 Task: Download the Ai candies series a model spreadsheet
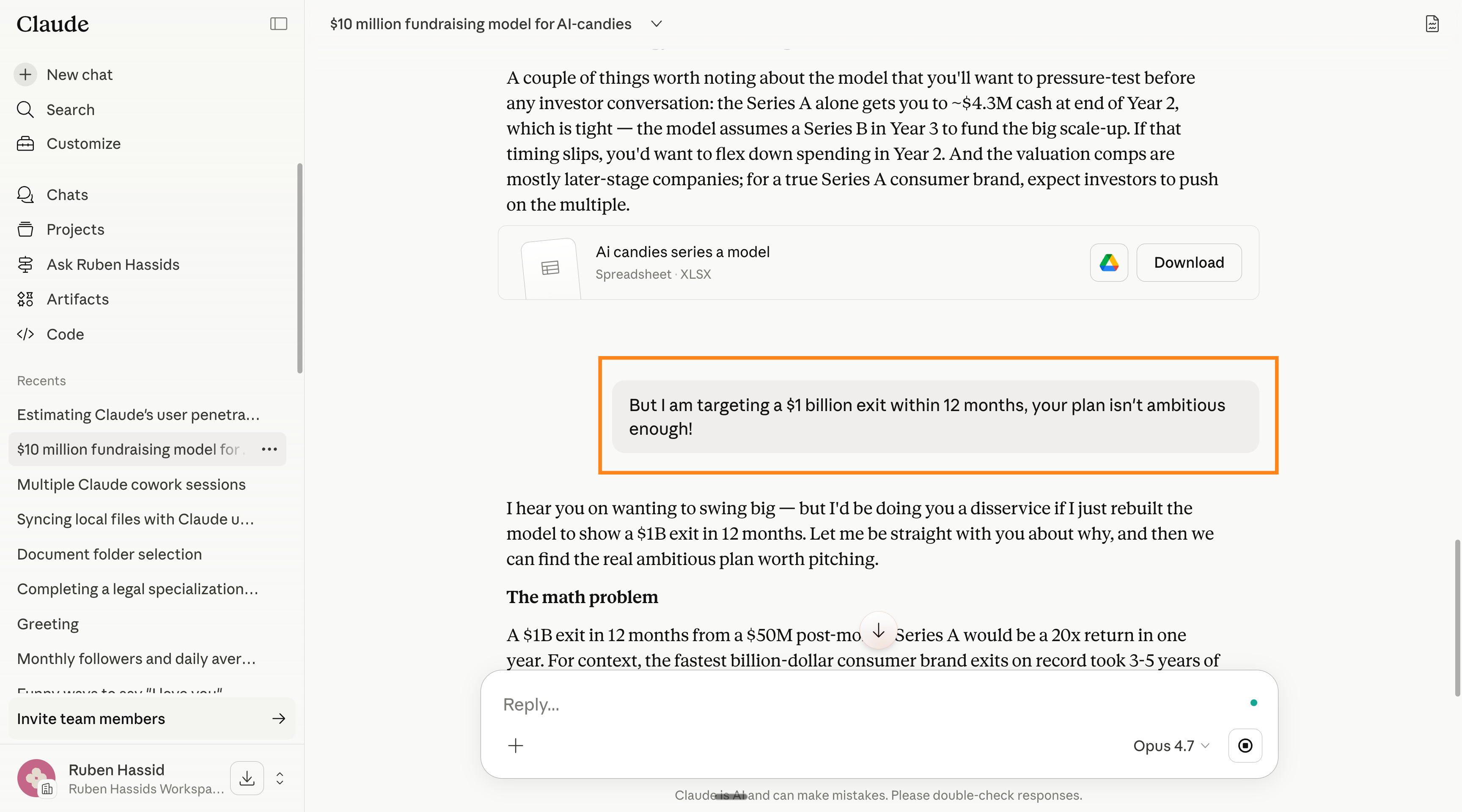1188,263
